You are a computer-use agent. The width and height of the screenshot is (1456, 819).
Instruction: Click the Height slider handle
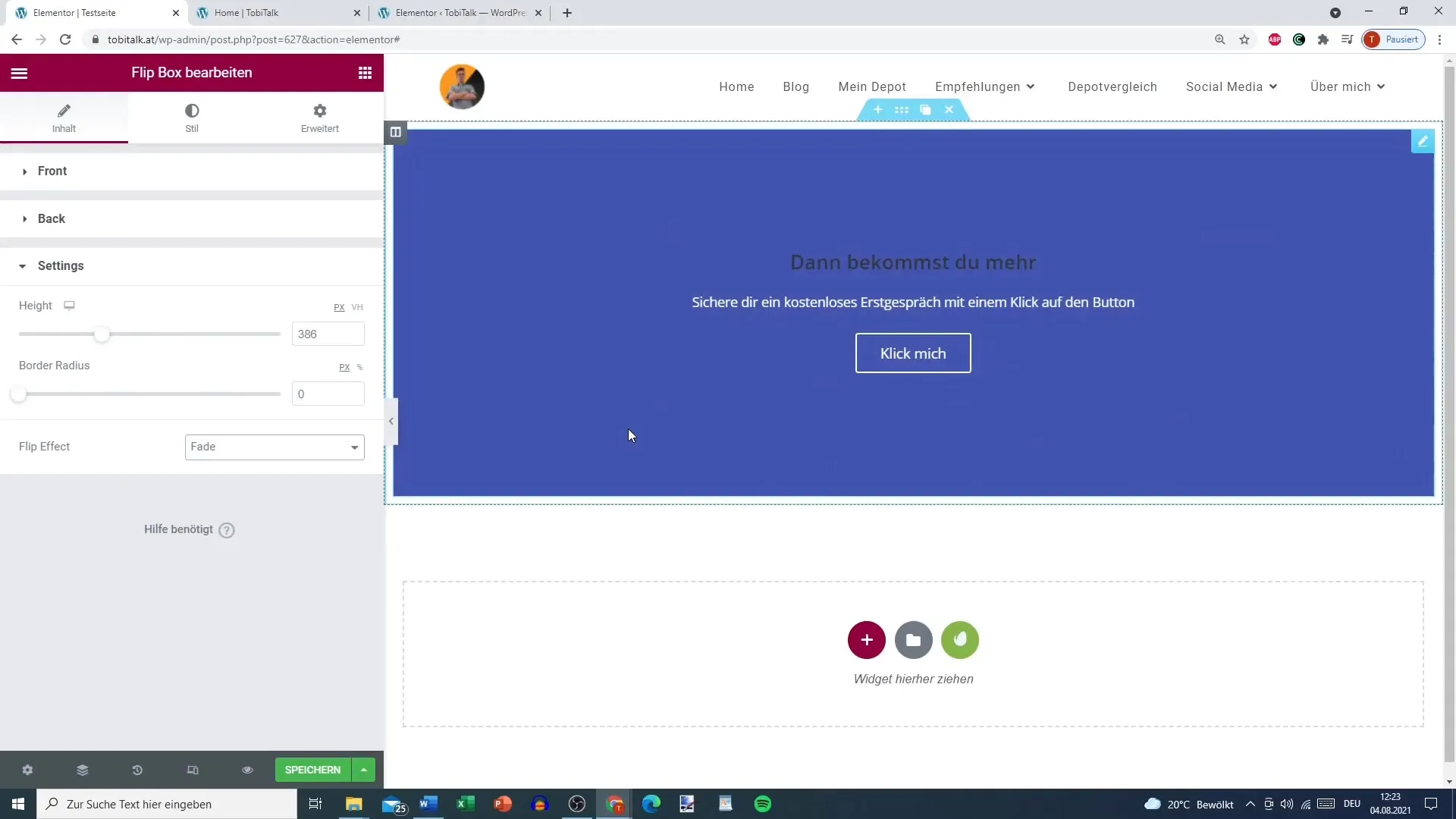102,334
